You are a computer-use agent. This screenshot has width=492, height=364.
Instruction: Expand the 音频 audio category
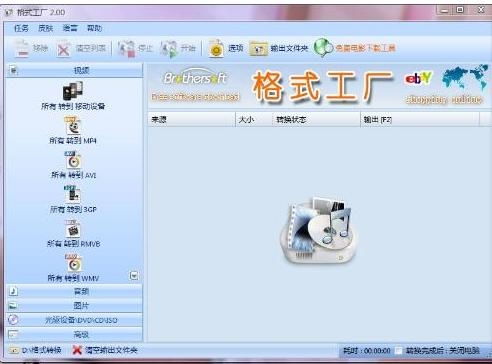(74, 291)
